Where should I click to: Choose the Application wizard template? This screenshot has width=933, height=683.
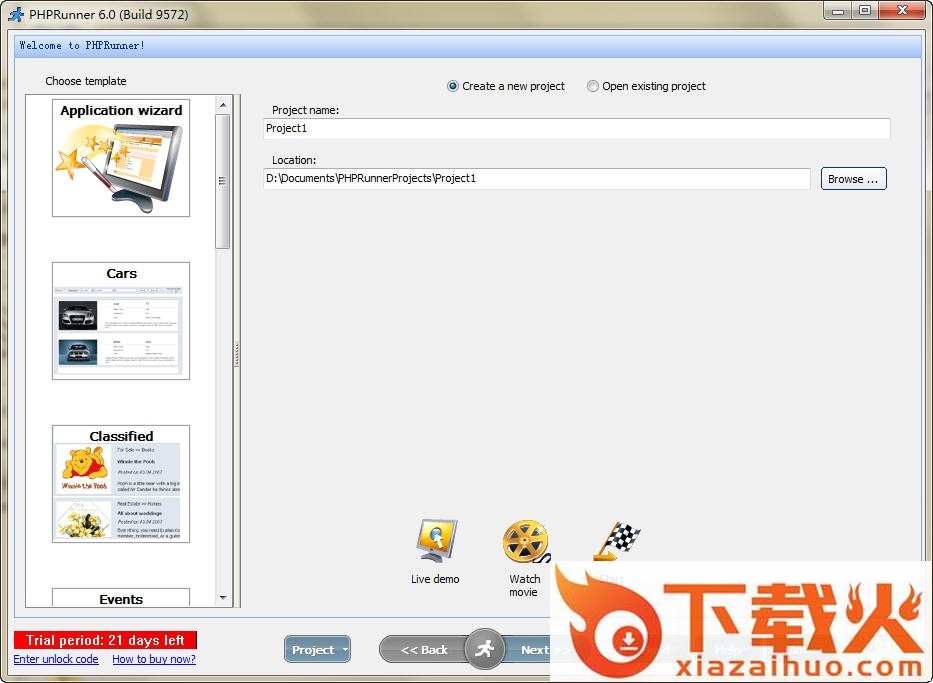click(x=121, y=158)
